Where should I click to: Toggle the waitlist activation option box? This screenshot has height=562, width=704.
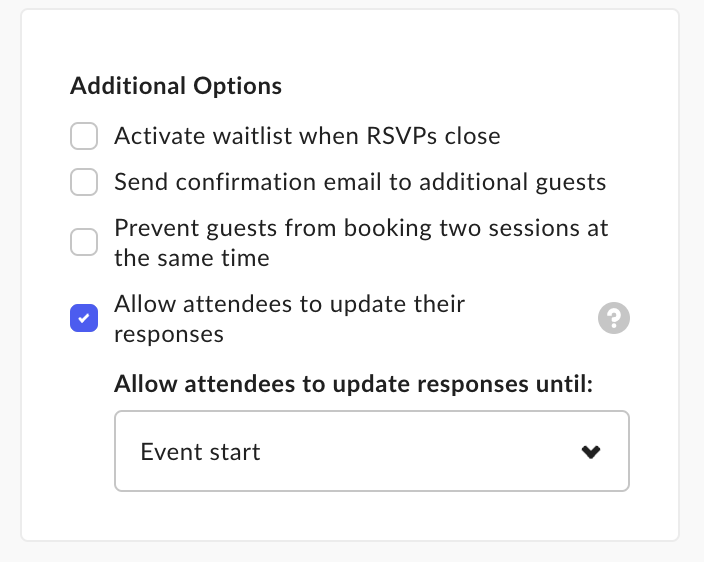pyautogui.click(x=84, y=136)
